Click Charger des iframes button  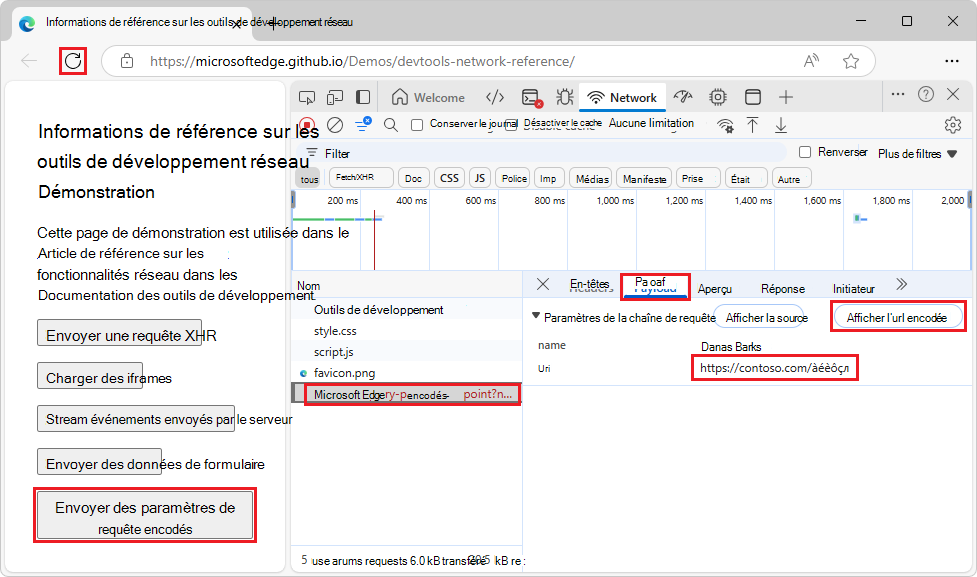pyautogui.click(x=90, y=376)
